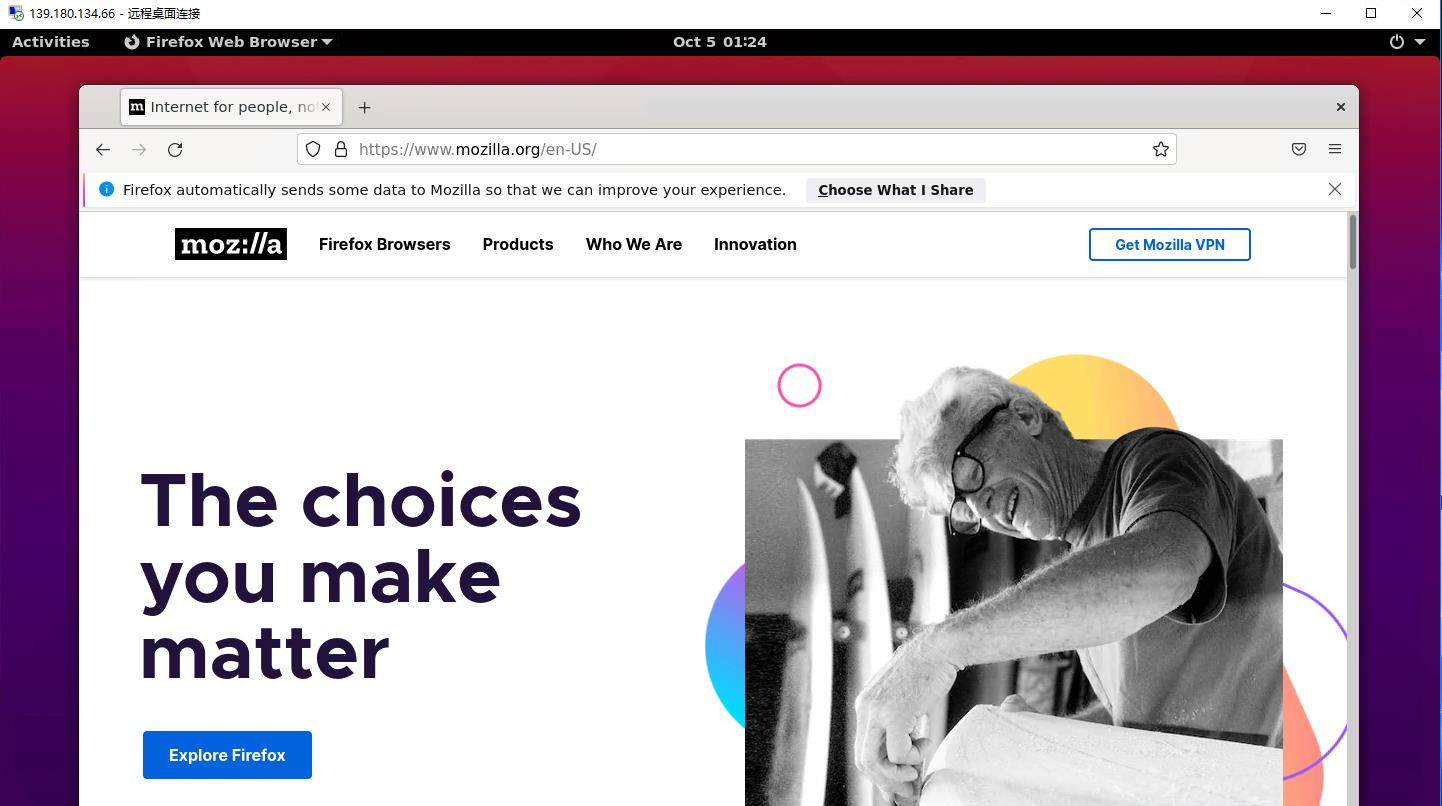Screen dimensions: 1442x806
Task: Click the Explore Firefox button
Action: (227, 755)
